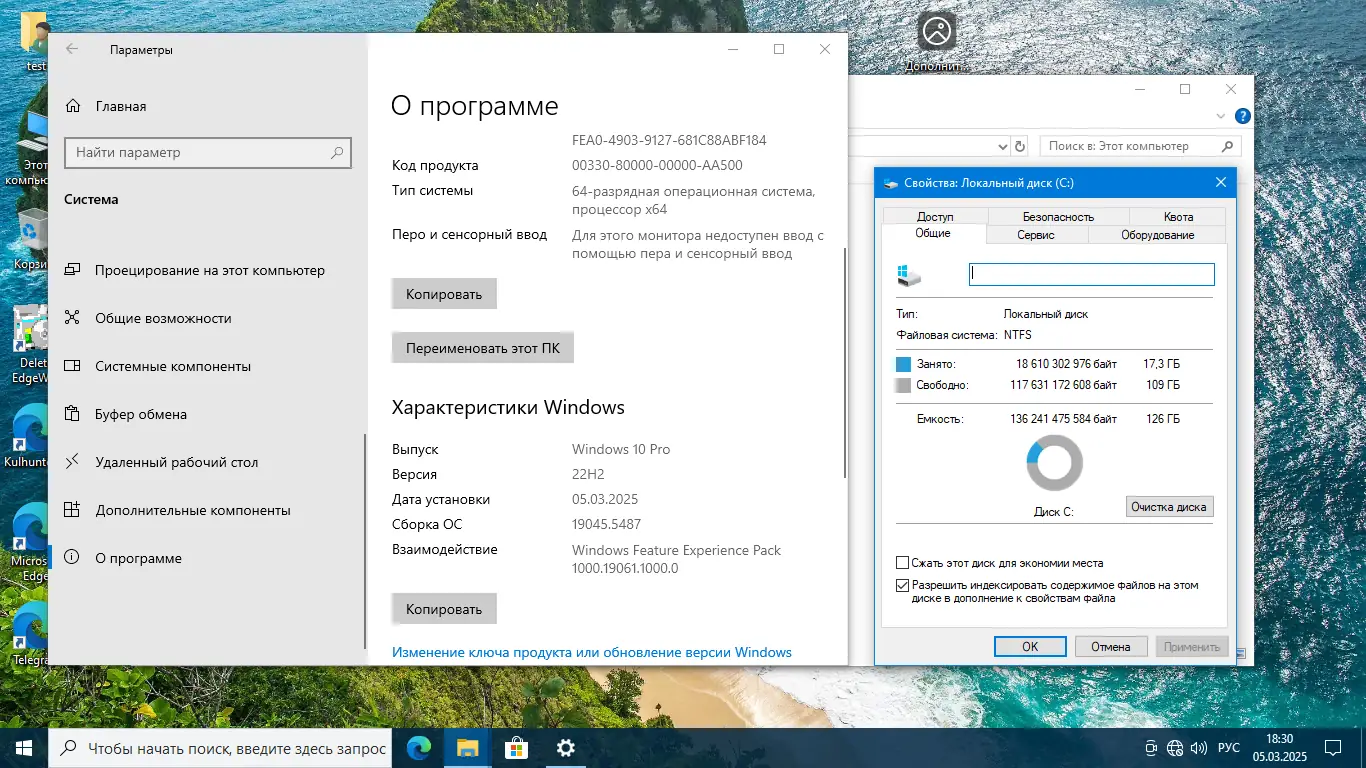Open Microsoft Edge from the taskbar
Image resolution: width=1366 pixels, height=768 pixels.
pyautogui.click(x=418, y=748)
